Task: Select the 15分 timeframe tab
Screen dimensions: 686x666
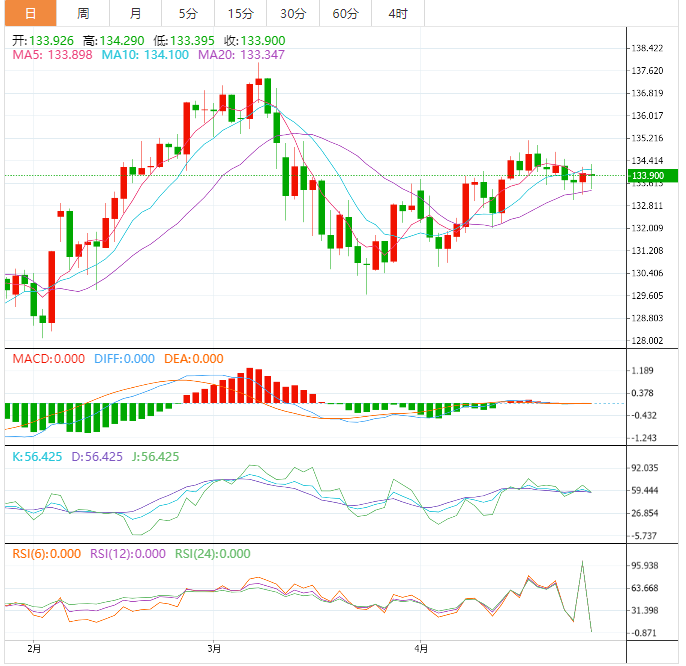Action: click(x=240, y=13)
